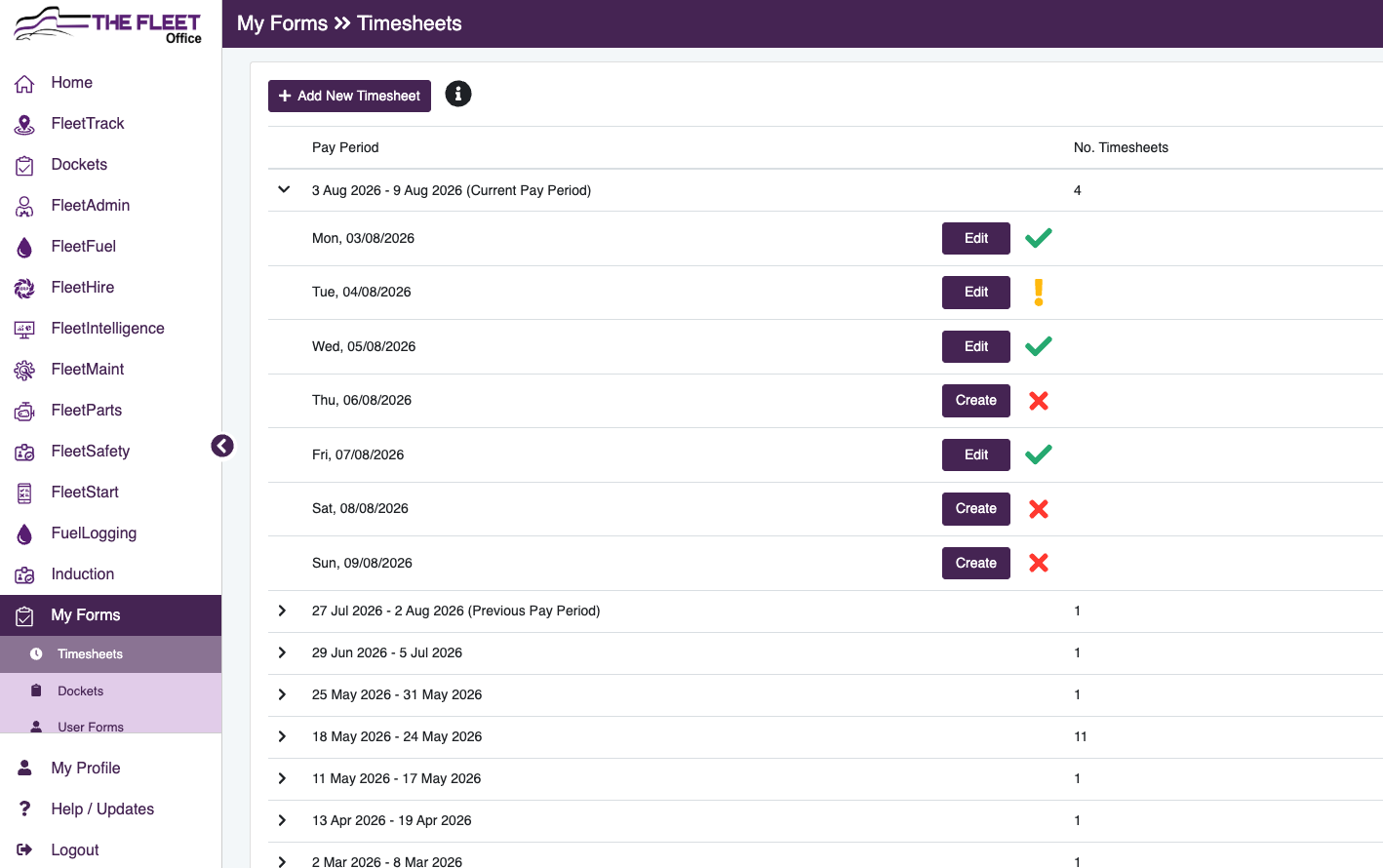This screenshot has height=868, width=1383.
Task: Open the FleetParts sidebar icon
Action: 24,411
